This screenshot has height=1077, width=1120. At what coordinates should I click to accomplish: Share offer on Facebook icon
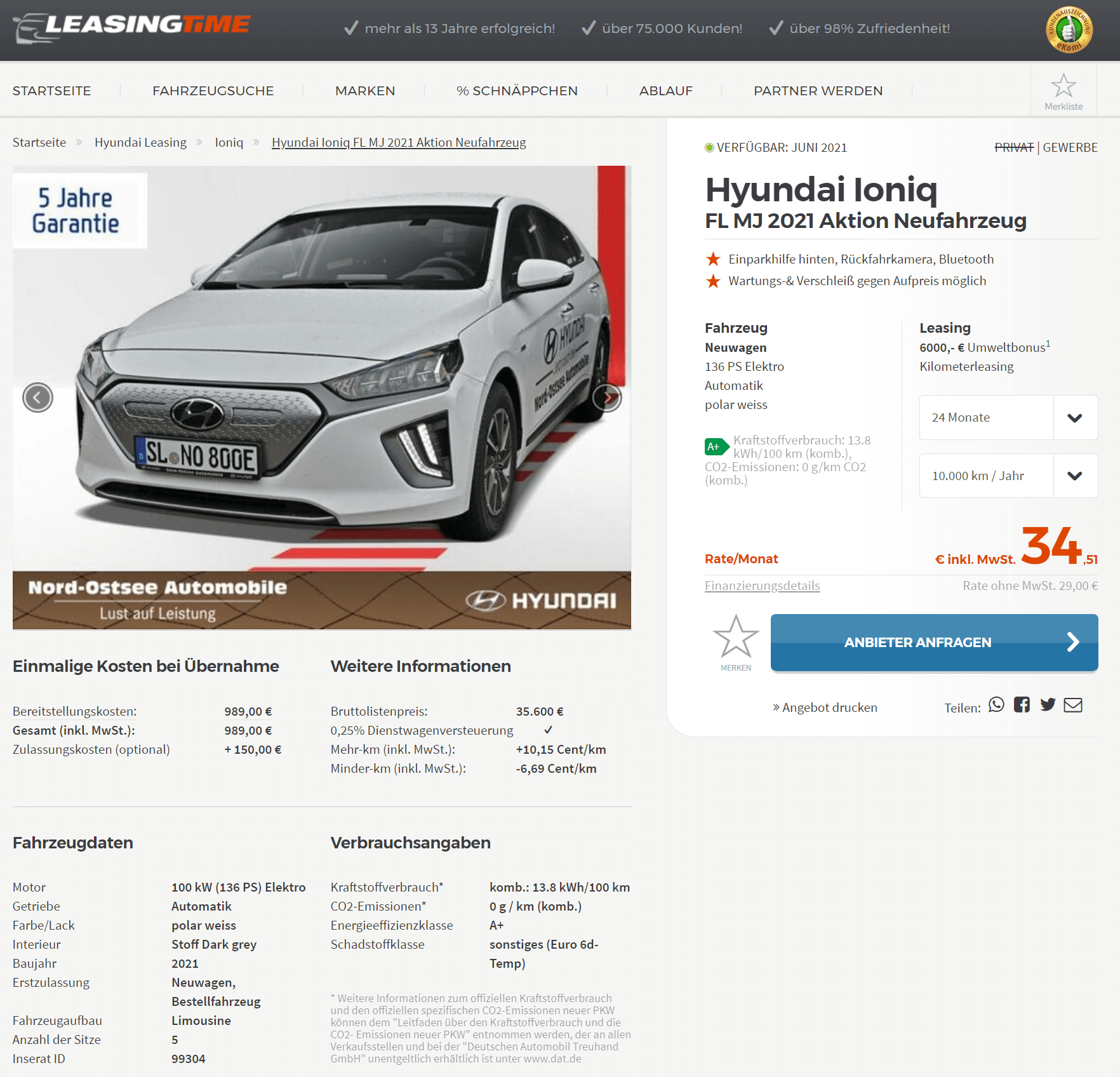pyautogui.click(x=1022, y=705)
